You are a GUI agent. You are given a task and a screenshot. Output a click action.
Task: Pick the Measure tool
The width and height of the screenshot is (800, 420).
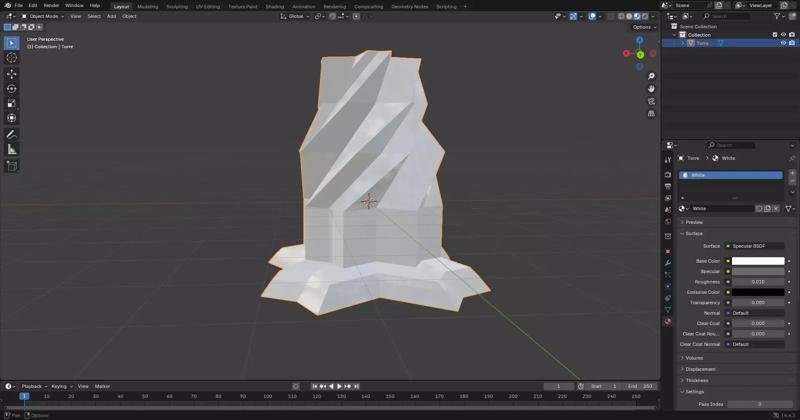coord(12,149)
